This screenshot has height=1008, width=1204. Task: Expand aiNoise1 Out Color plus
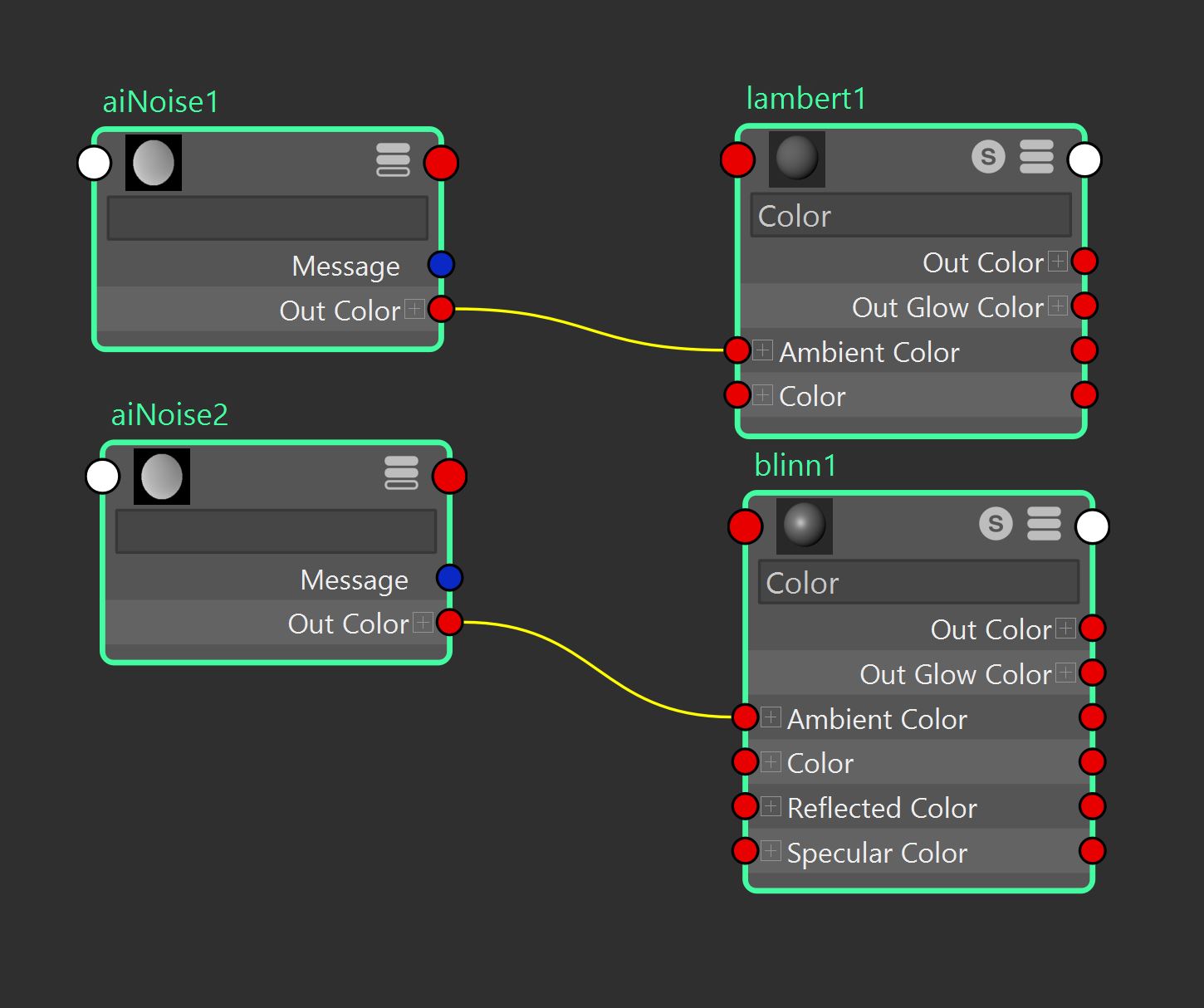(414, 310)
